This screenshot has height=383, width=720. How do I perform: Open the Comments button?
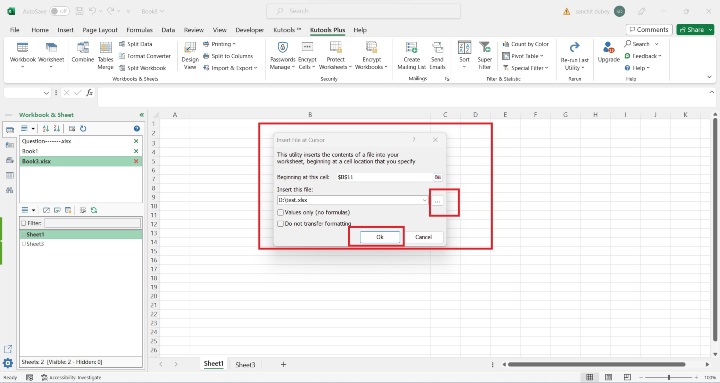649,29
